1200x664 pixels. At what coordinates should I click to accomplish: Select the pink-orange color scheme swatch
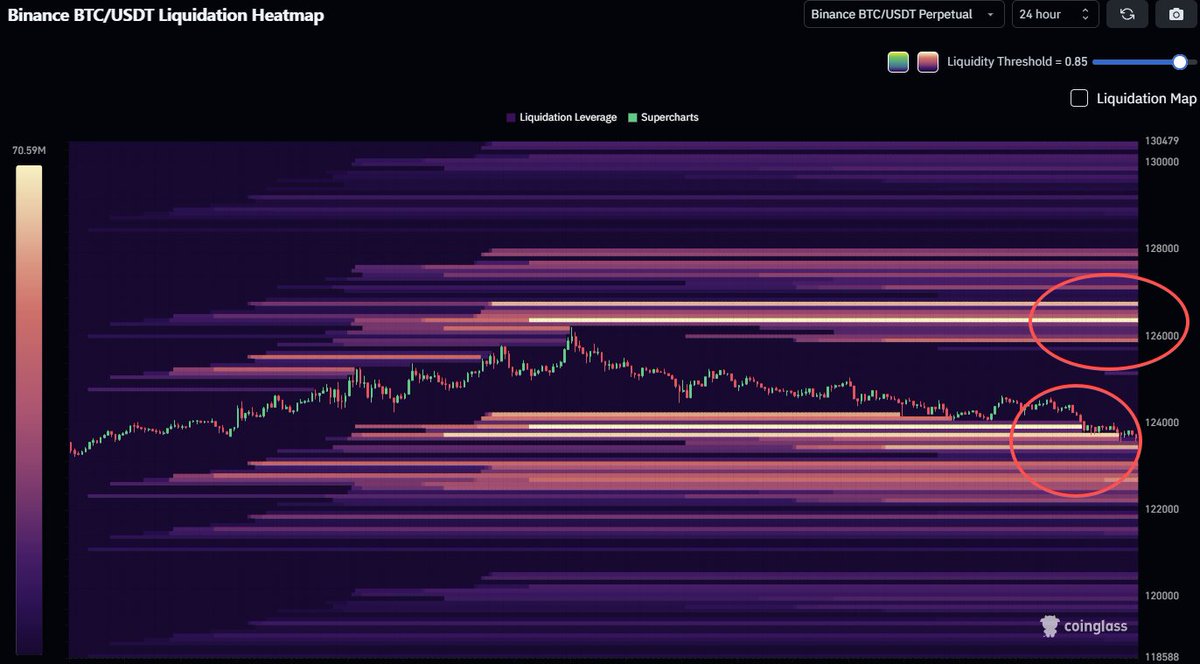click(928, 62)
